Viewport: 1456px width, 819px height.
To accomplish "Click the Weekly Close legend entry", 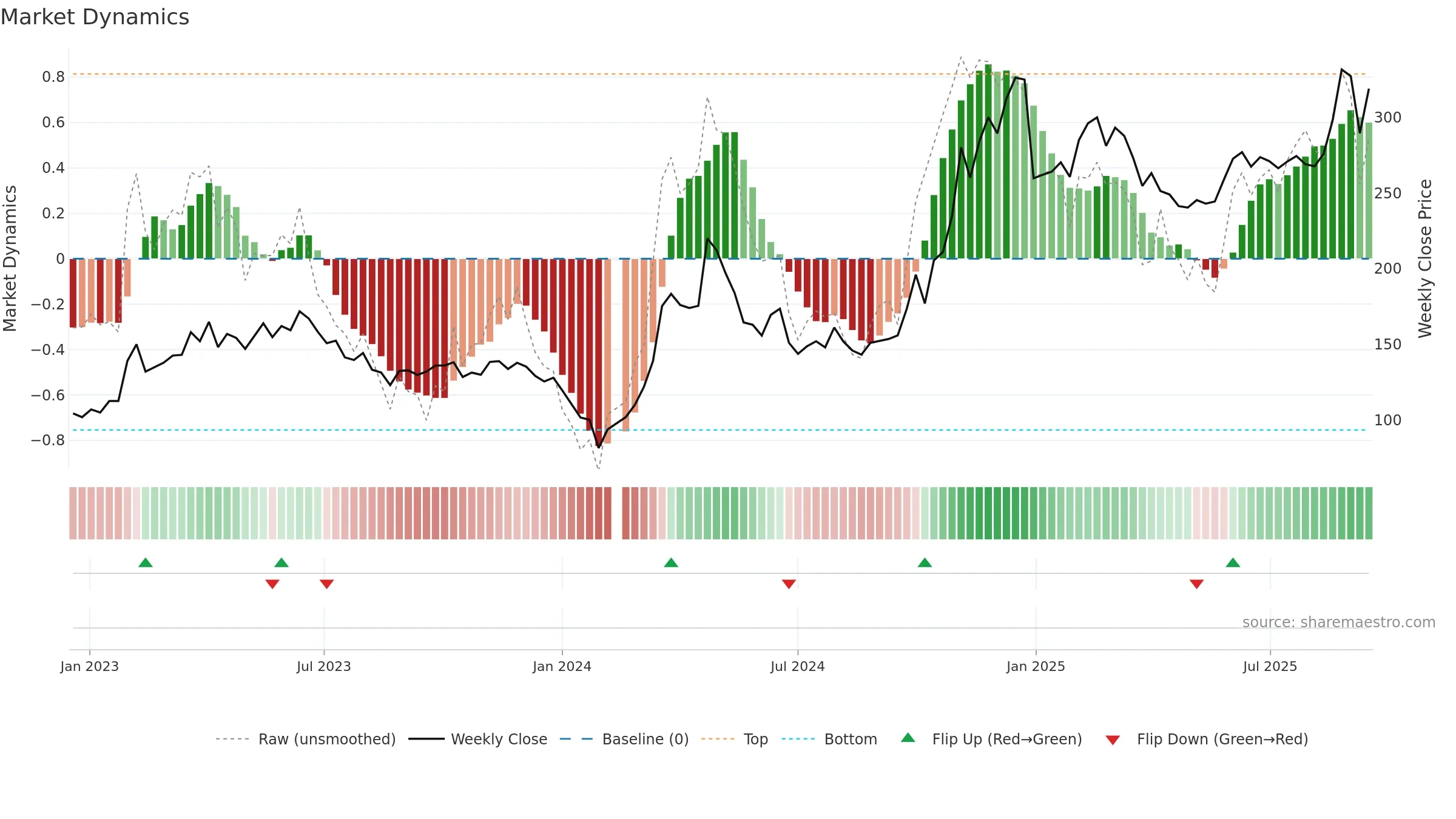I will click(477, 739).
